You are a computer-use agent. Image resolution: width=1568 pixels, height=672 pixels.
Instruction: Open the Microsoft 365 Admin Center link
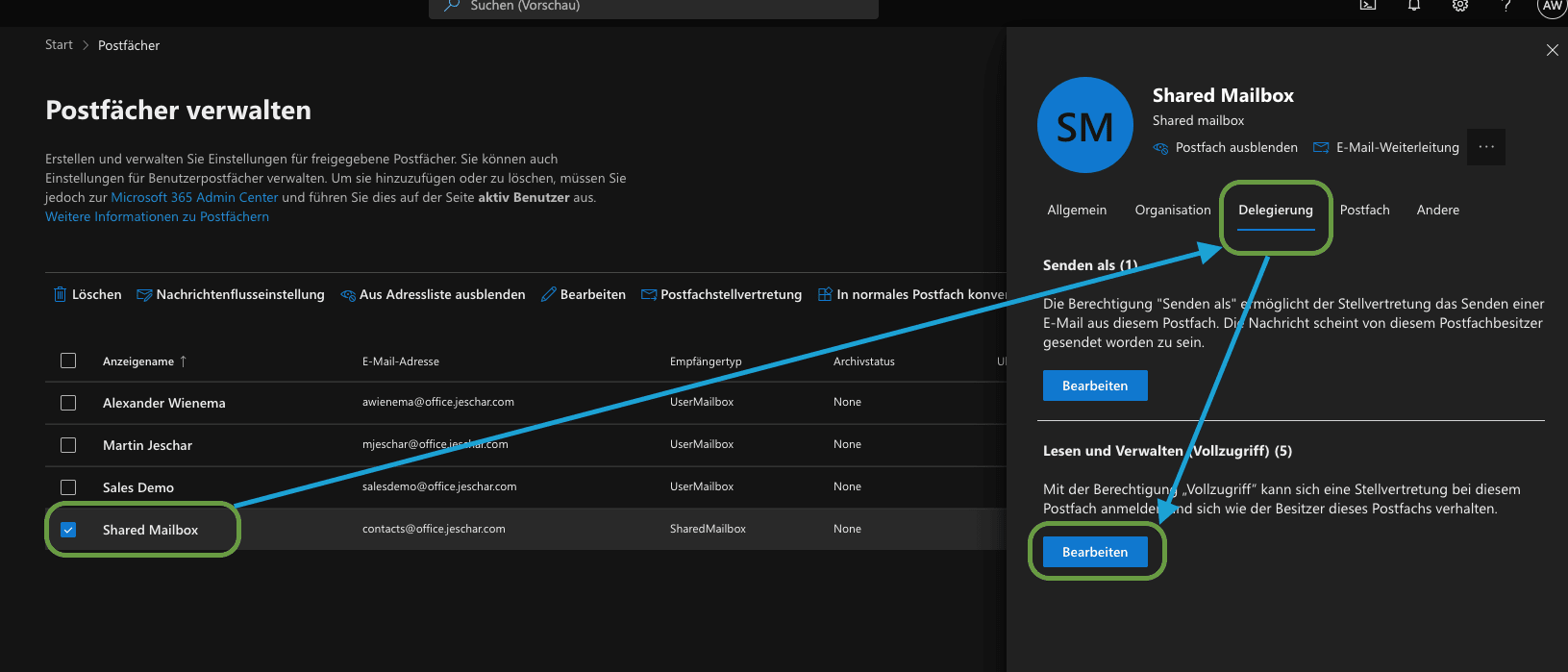(194, 197)
